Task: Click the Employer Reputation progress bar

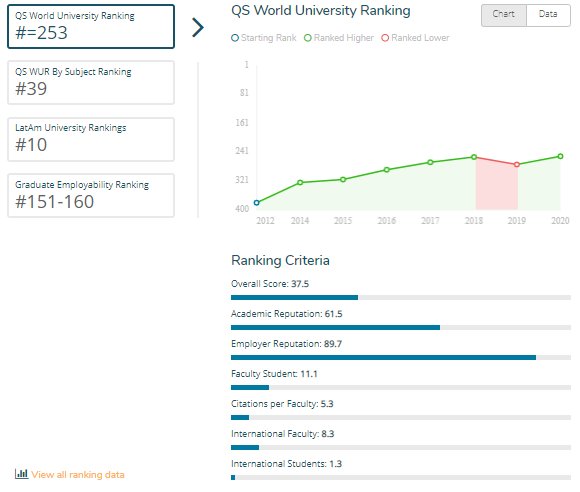Action: [x=401, y=357]
